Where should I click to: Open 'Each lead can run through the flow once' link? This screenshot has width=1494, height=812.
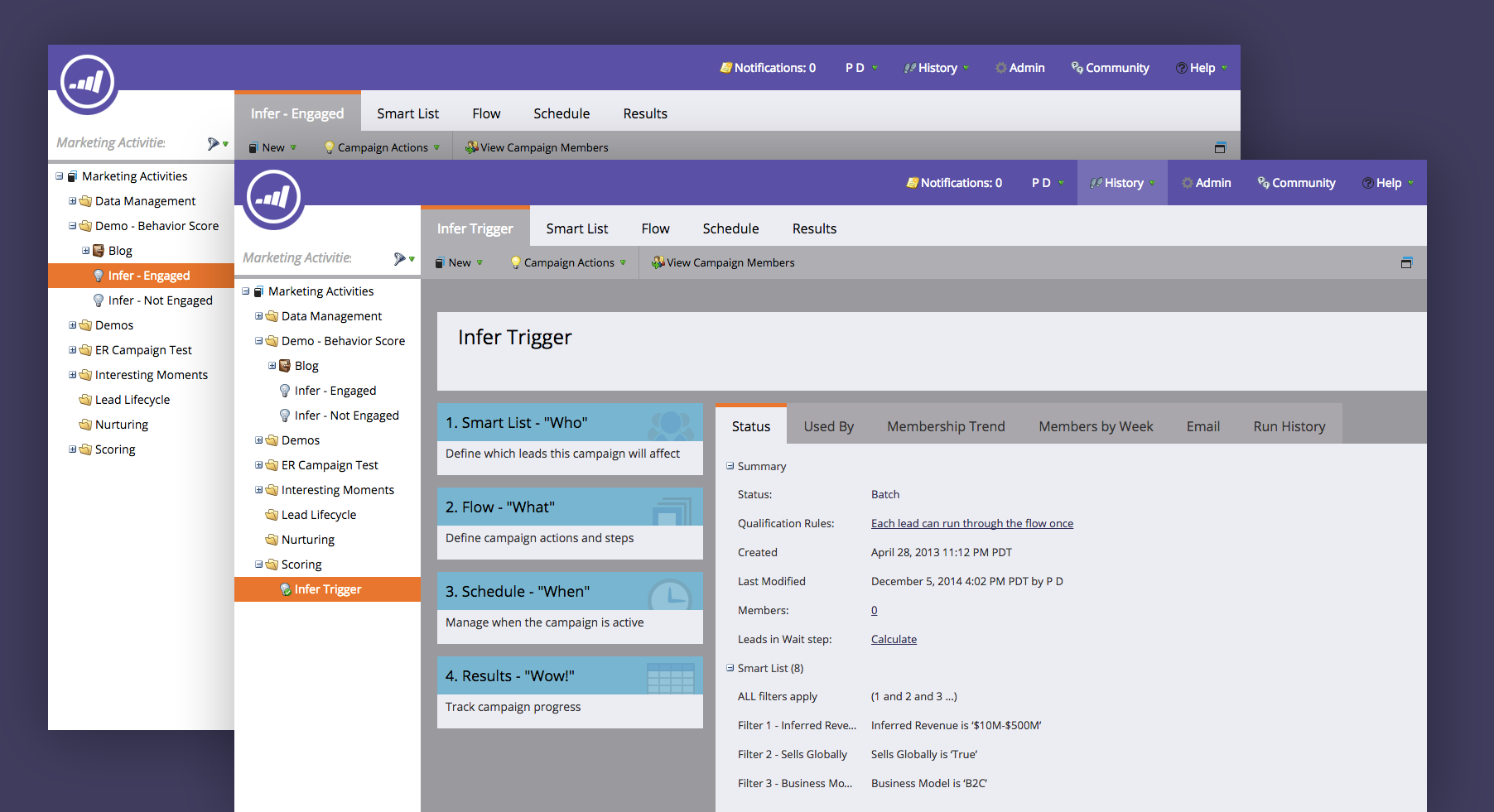click(x=971, y=523)
